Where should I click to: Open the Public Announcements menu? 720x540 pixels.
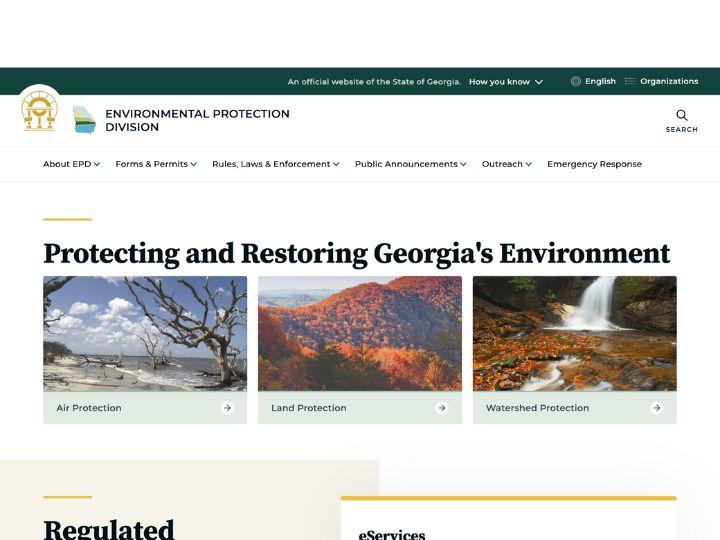tap(411, 164)
